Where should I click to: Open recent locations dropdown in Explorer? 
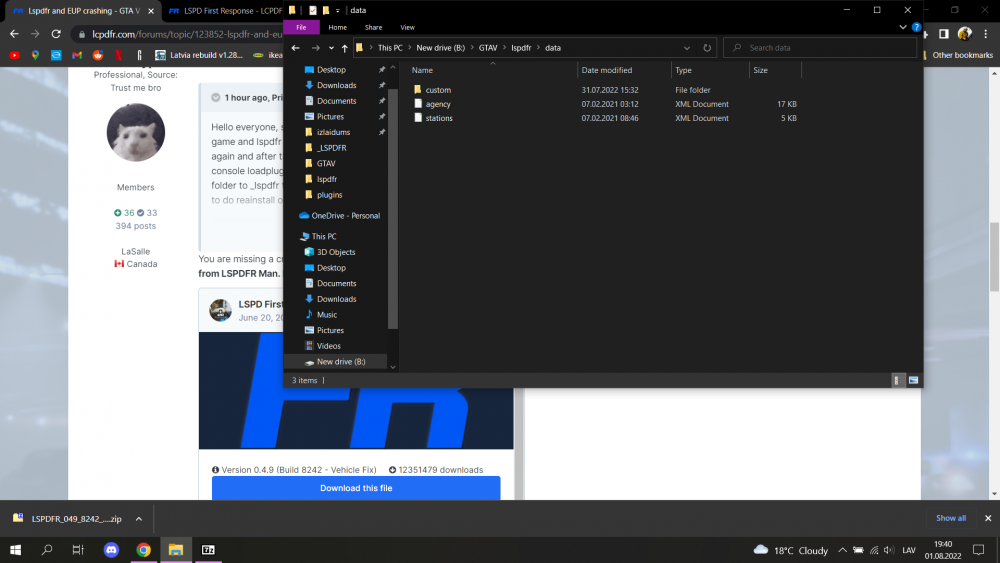point(331,48)
